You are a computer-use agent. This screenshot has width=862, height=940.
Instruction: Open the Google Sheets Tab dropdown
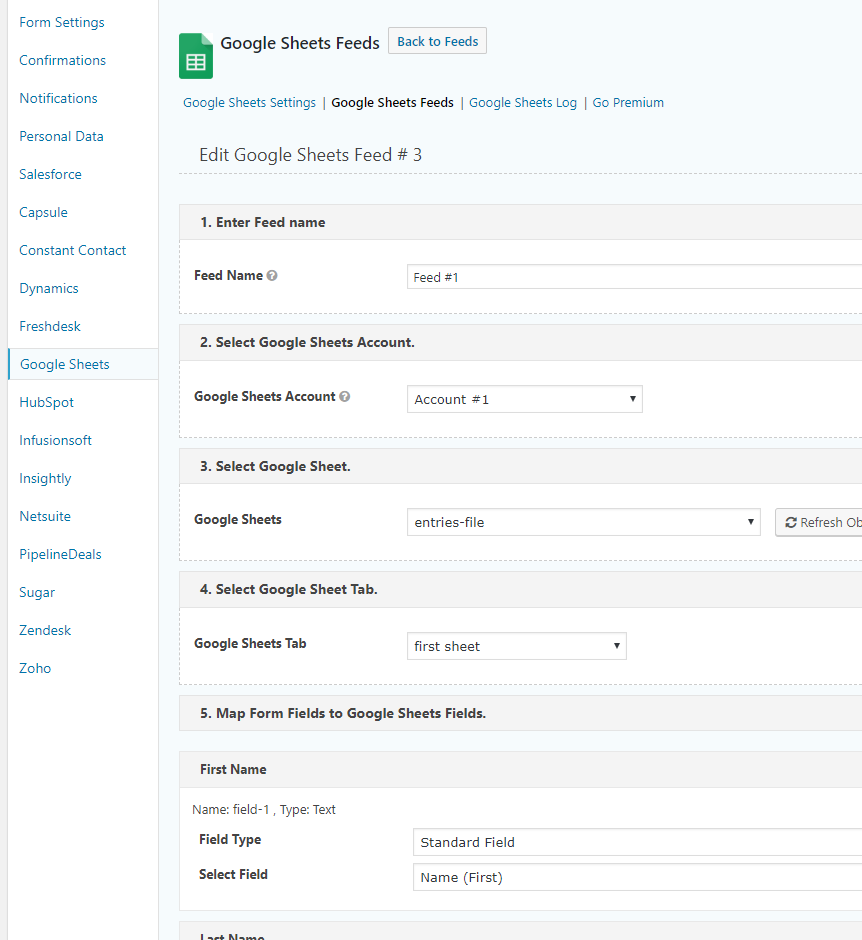(516, 646)
